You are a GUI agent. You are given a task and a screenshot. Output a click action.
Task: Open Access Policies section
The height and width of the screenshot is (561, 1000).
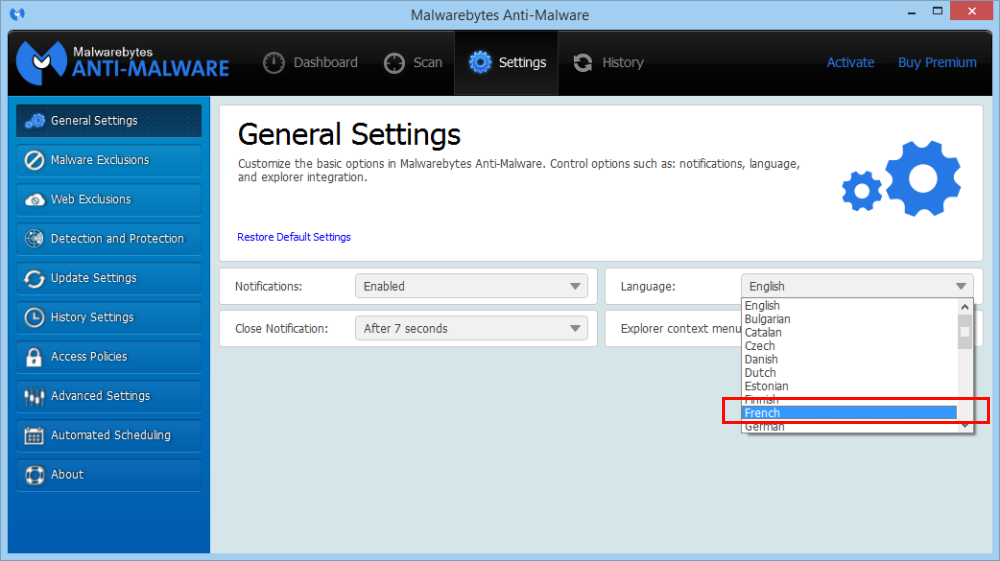pyautogui.click(x=109, y=357)
